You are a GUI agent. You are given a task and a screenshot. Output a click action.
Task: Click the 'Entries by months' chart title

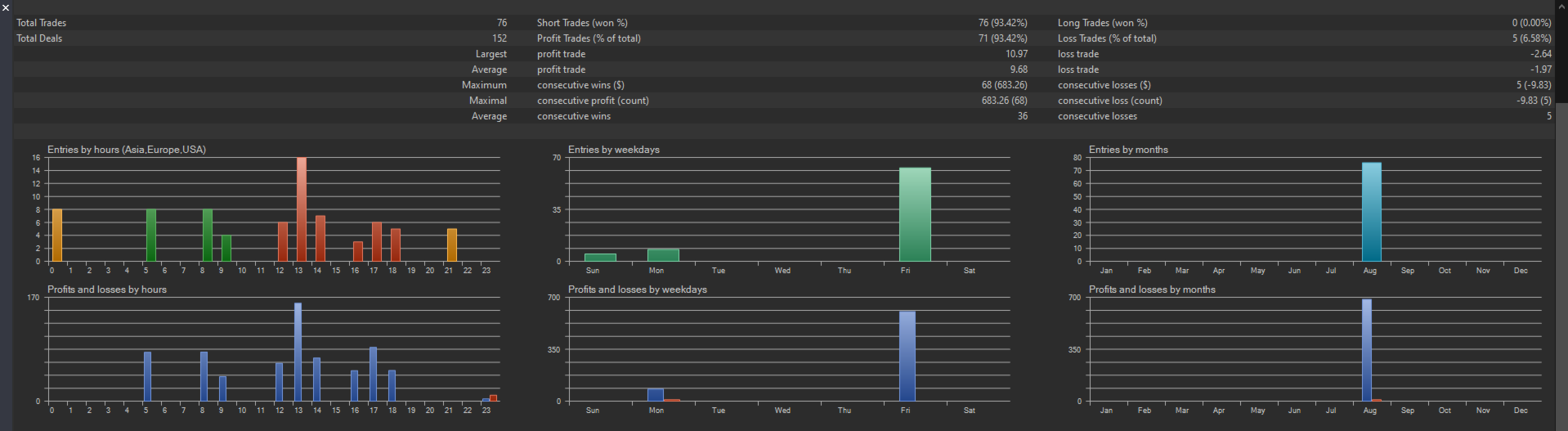[1128, 150]
